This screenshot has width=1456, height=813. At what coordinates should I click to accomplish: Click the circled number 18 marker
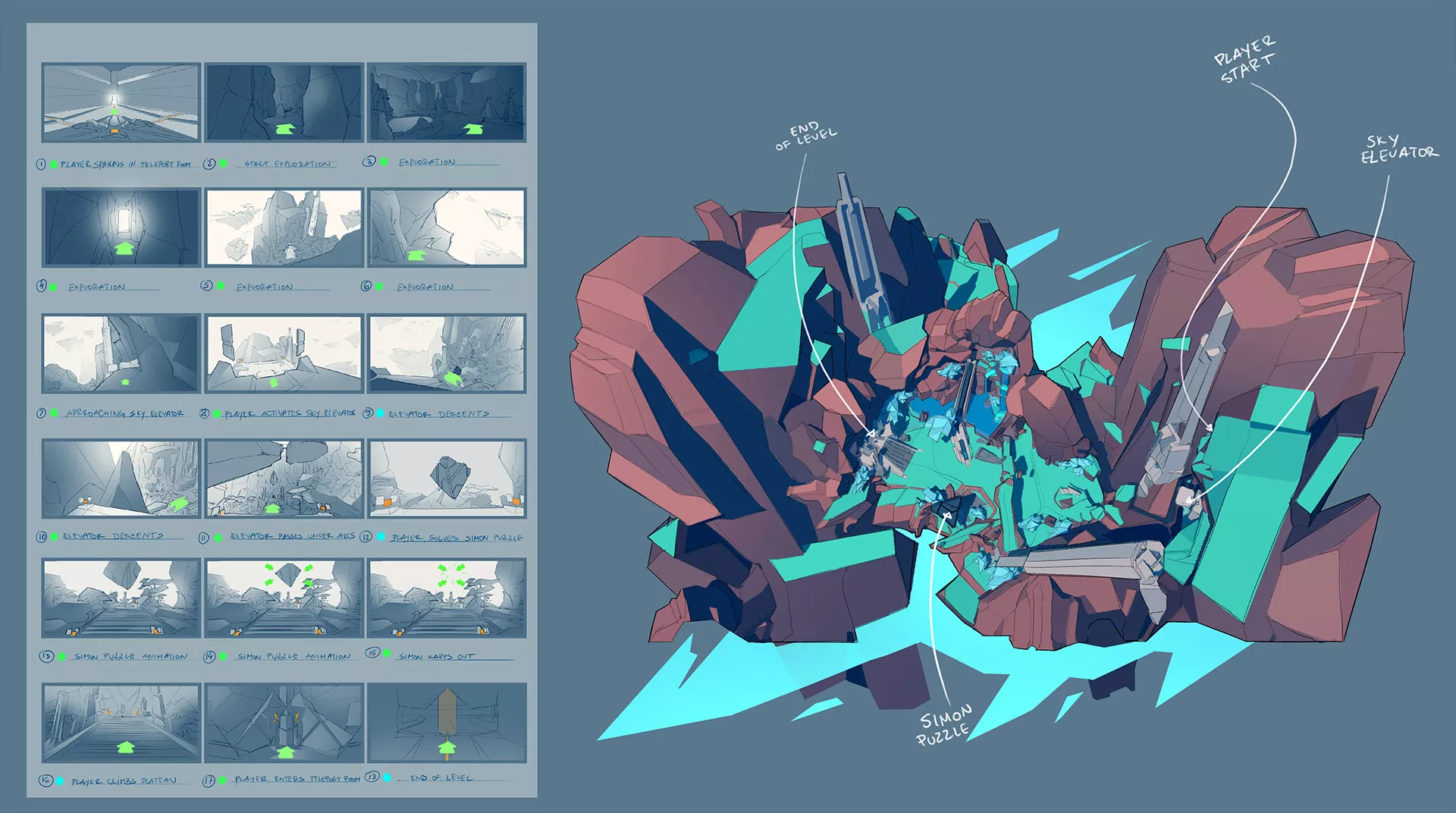click(372, 777)
